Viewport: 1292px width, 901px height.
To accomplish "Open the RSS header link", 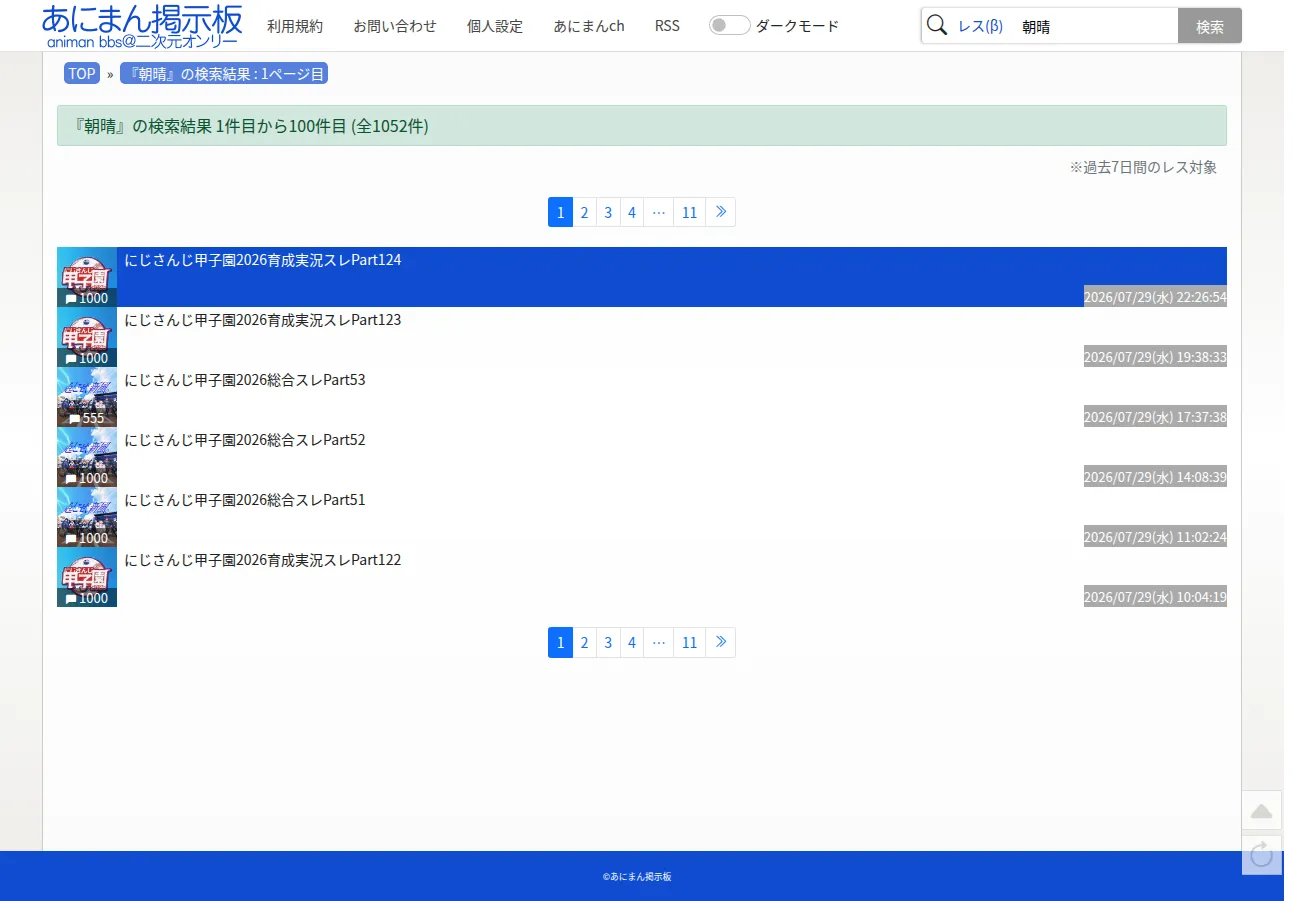I will tap(667, 26).
